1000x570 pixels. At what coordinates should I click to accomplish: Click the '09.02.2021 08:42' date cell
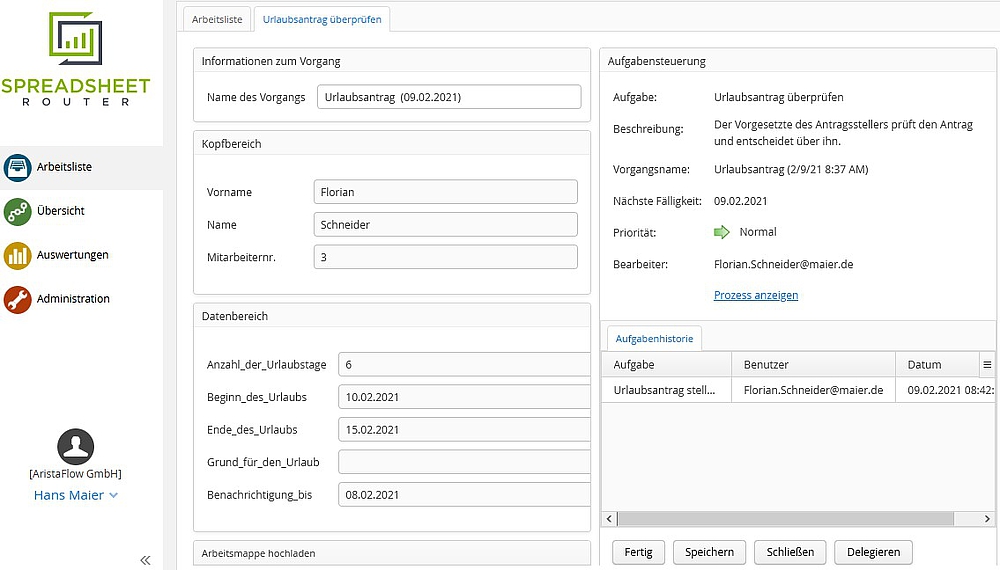click(946, 390)
